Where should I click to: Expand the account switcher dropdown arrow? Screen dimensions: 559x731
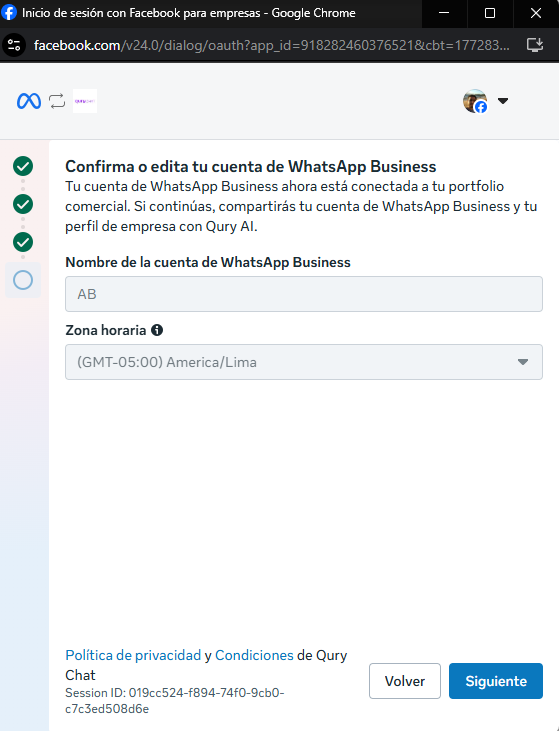pyautogui.click(x=503, y=101)
